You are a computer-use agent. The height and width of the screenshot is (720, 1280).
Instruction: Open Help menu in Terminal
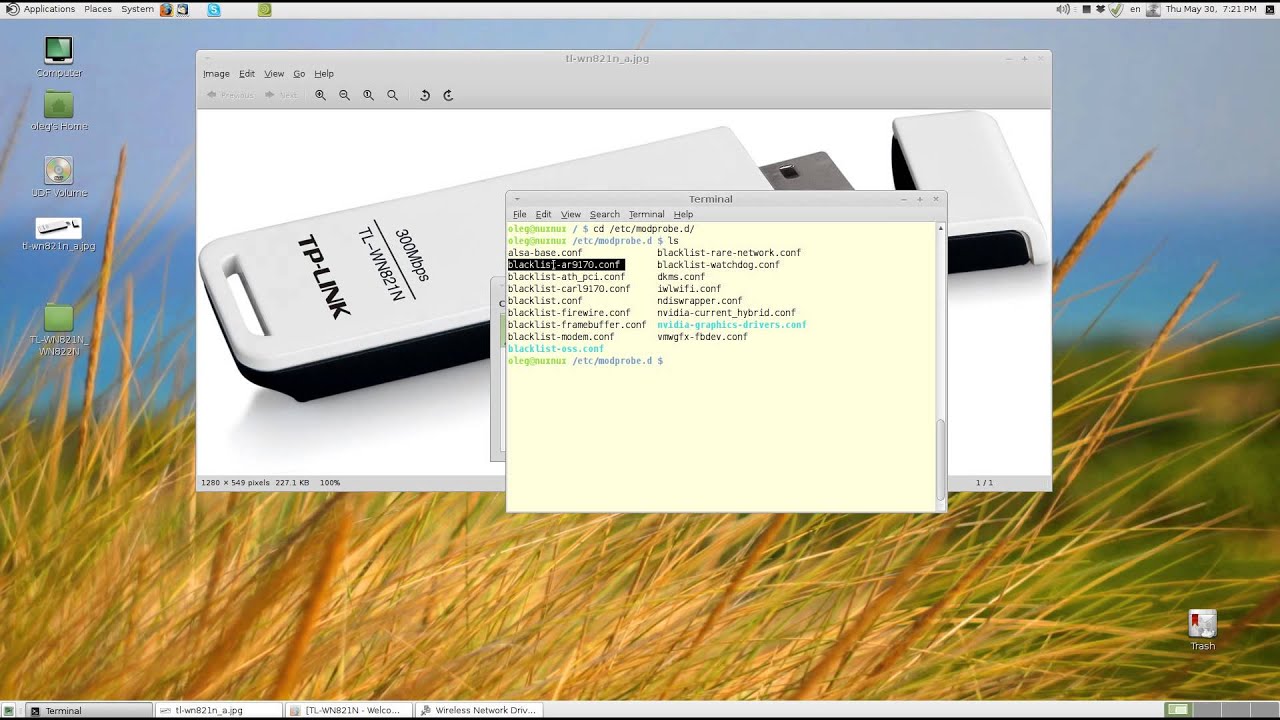683,214
